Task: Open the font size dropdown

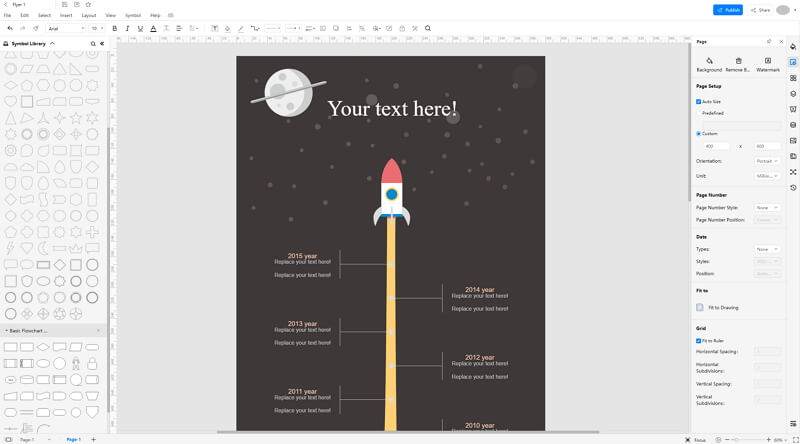Action: pos(96,29)
